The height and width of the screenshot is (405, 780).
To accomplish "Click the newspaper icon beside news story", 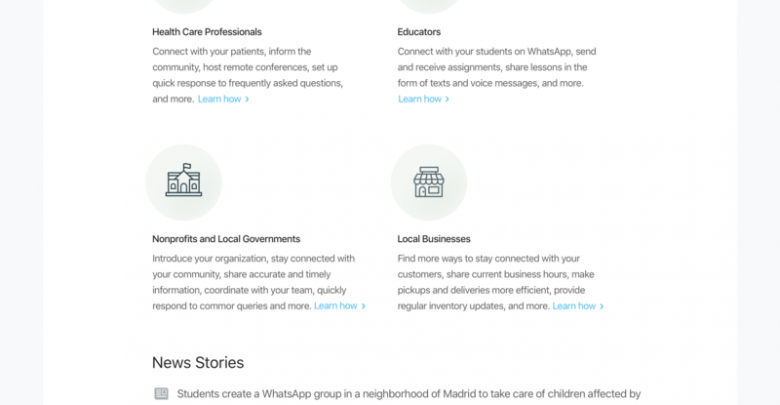I will [161, 394].
